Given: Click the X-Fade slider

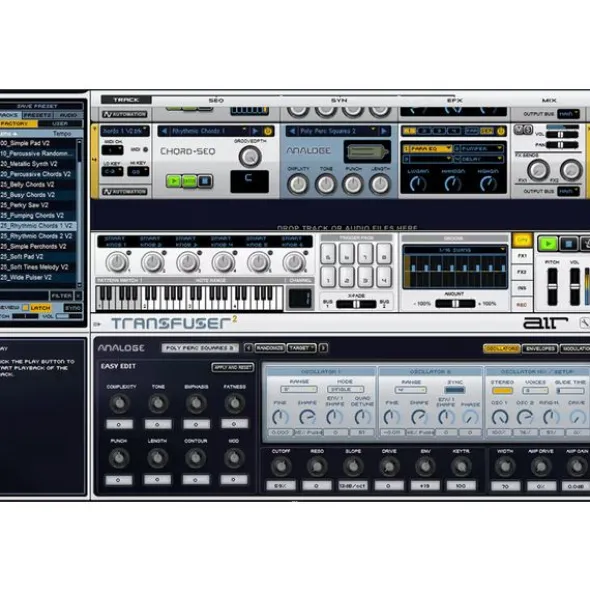Looking at the screenshot, I should tap(356, 305).
